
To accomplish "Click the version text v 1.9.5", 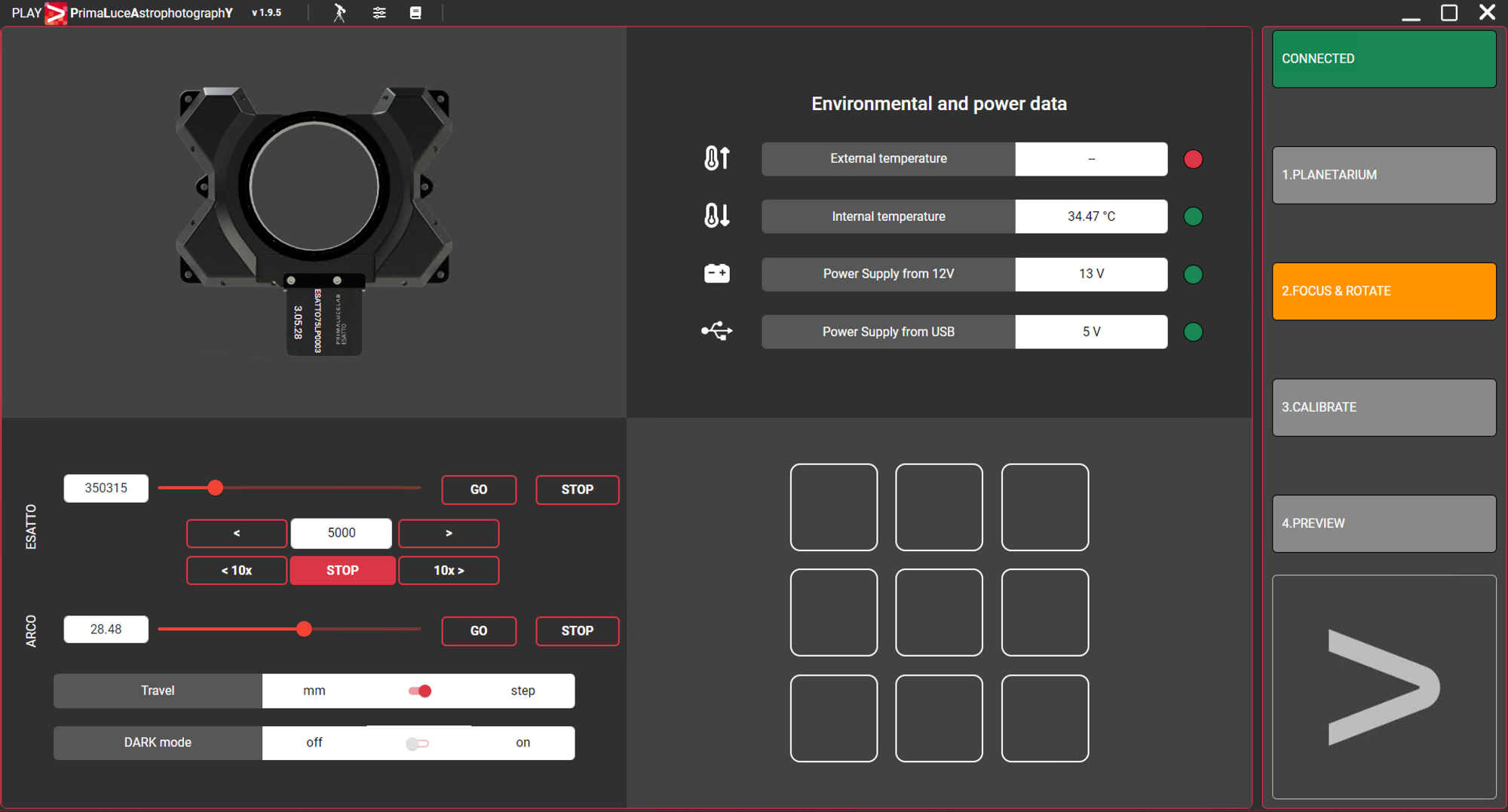I will tap(266, 13).
